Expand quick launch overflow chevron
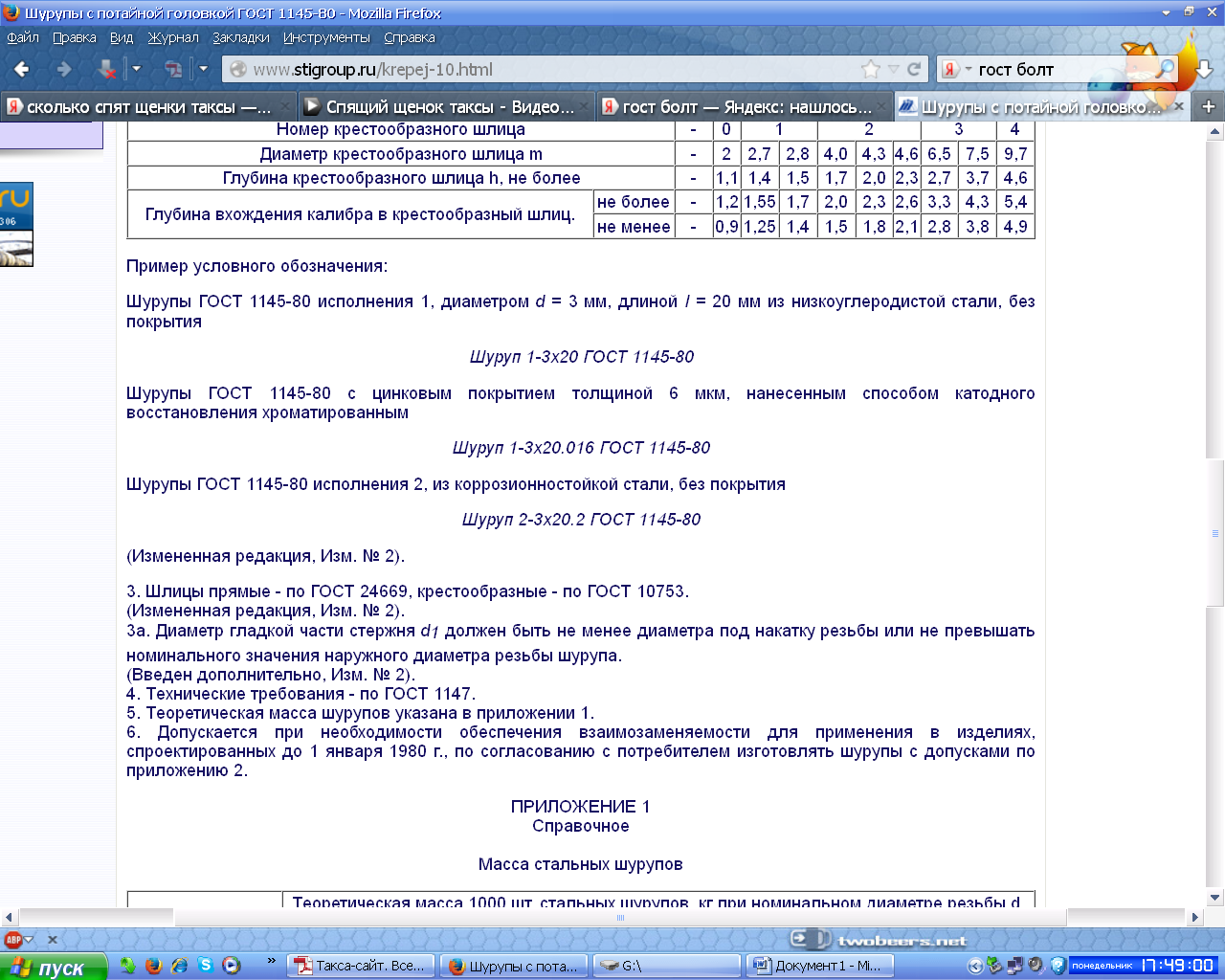The height and width of the screenshot is (980, 1225). (272, 960)
